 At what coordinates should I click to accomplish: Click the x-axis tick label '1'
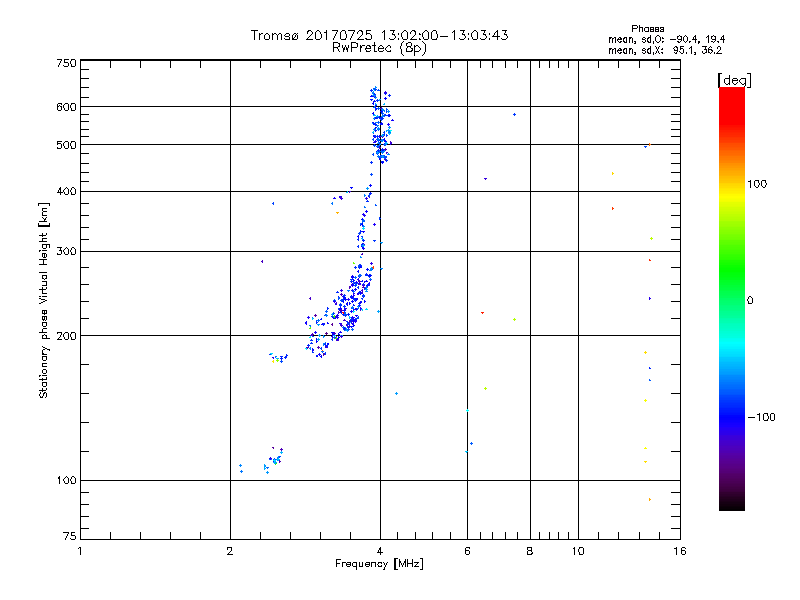pyautogui.click(x=80, y=551)
